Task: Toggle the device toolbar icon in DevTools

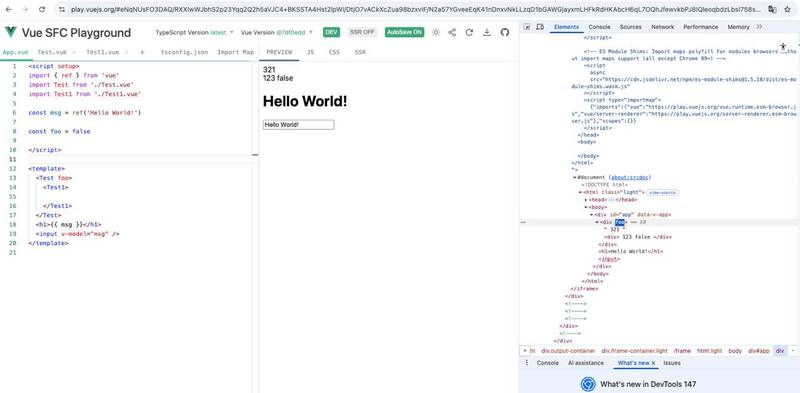Action: [540, 27]
